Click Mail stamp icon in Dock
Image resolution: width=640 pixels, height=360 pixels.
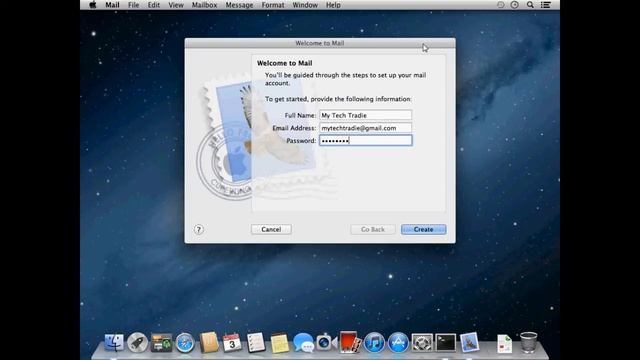point(469,342)
